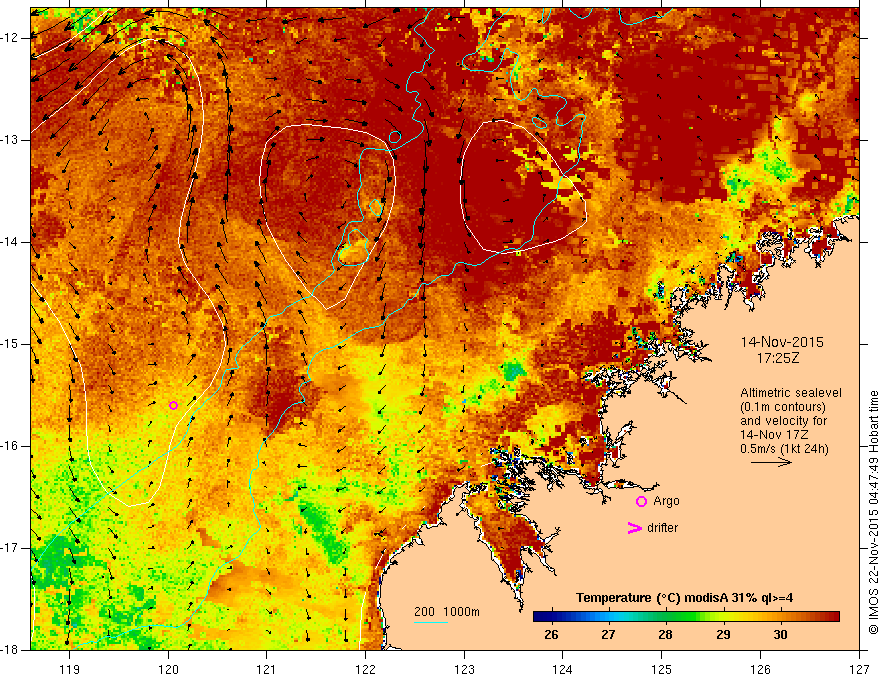Click the Argo legend circle symbol
Image resolution: width=880 pixels, height=680 pixels.
pyautogui.click(x=641, y=502)
